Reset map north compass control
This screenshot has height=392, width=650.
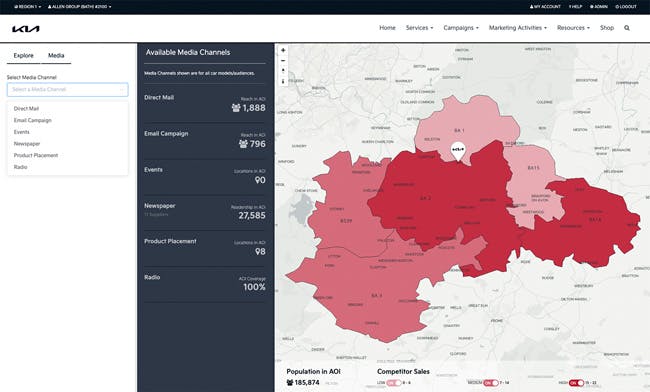283,71
